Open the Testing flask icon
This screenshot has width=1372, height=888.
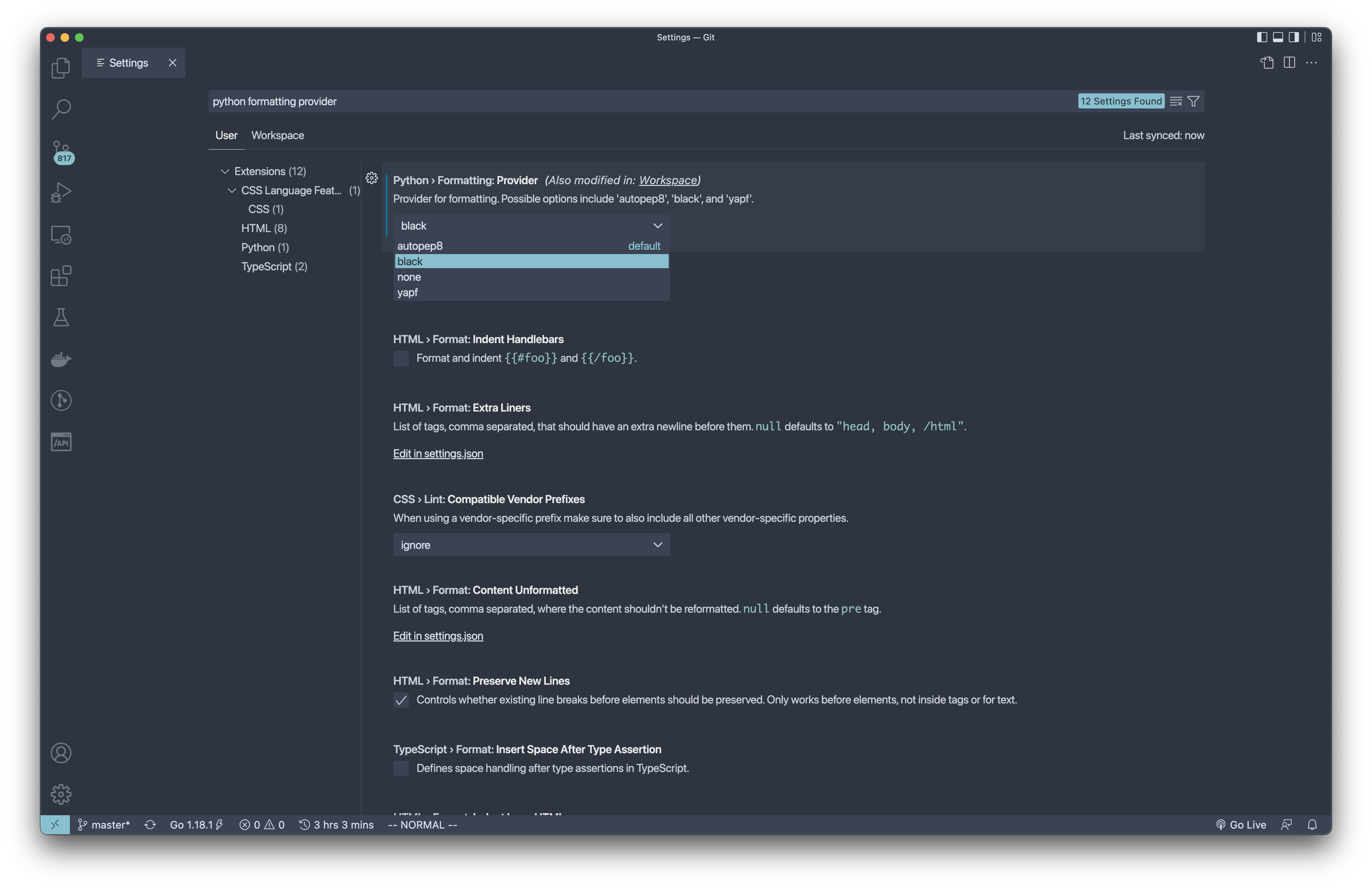(61, 317)
